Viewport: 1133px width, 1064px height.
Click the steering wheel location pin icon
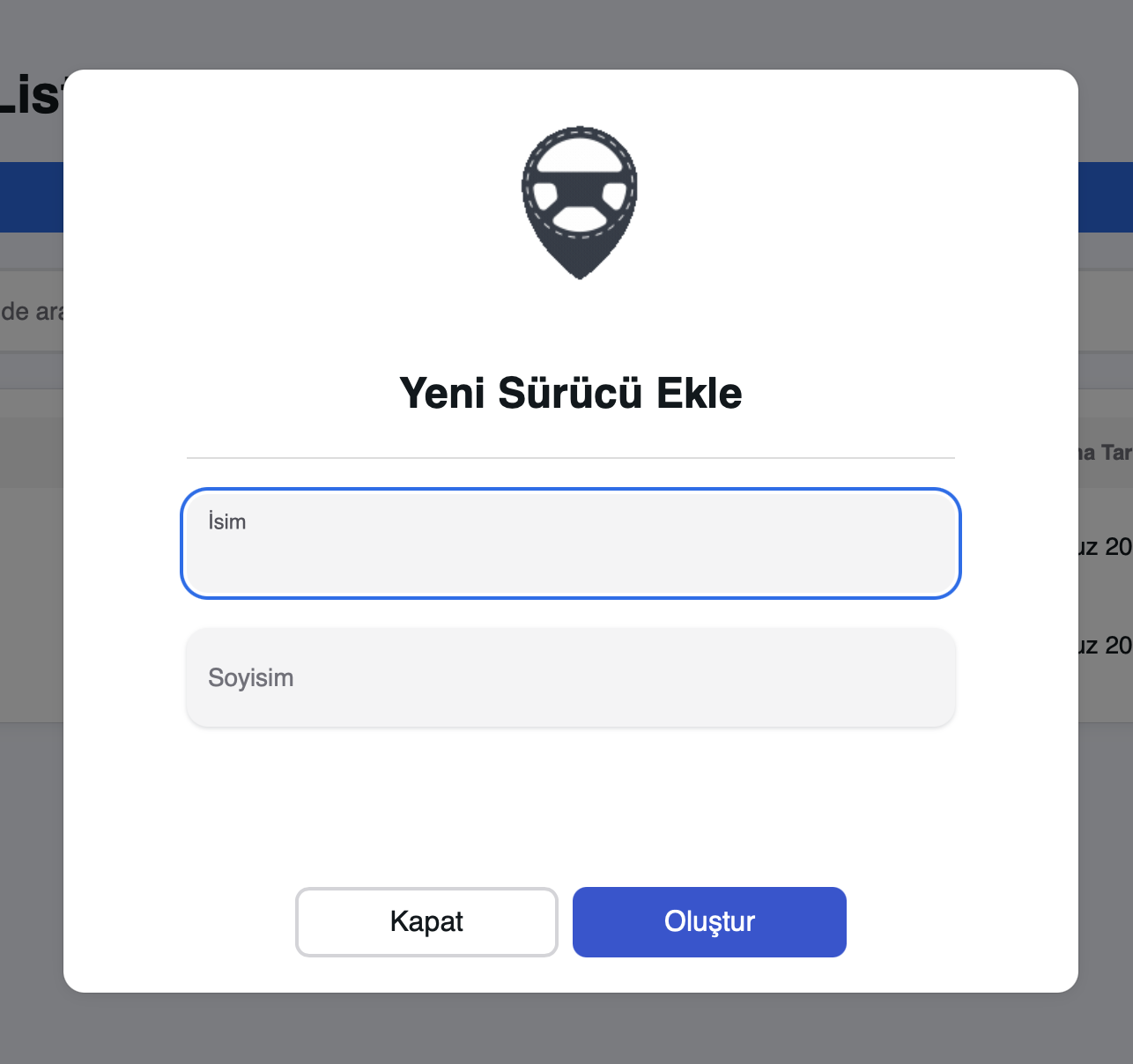(x=579, y=203)
